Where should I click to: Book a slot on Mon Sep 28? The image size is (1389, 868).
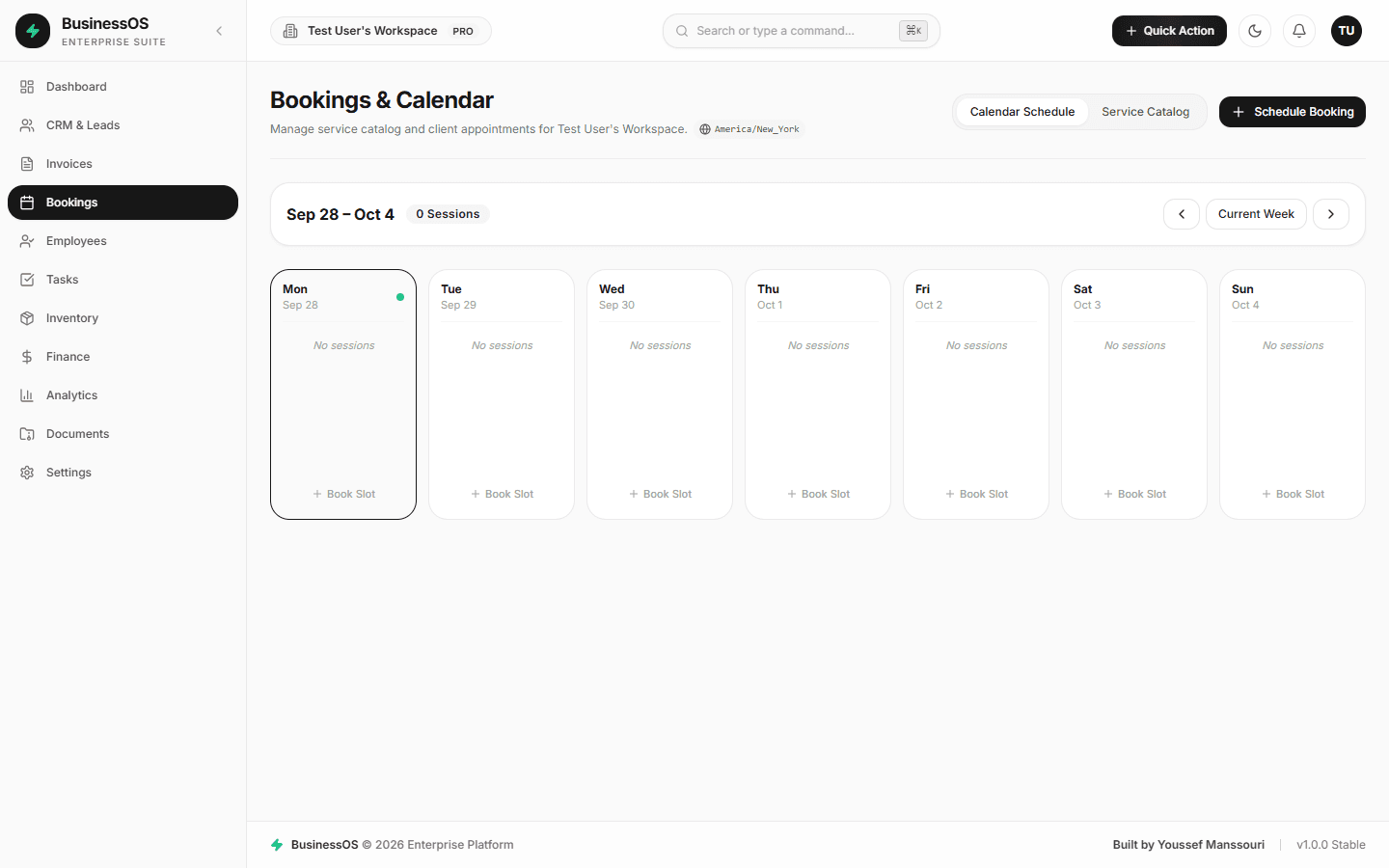coord(343,494)
